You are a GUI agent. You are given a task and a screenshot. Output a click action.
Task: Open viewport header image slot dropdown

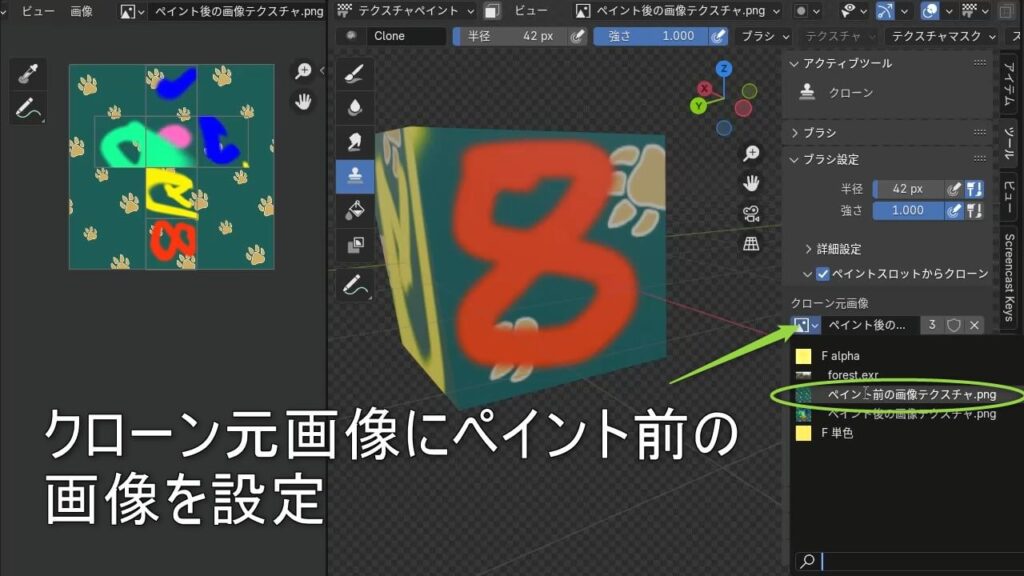coord(679,10)
